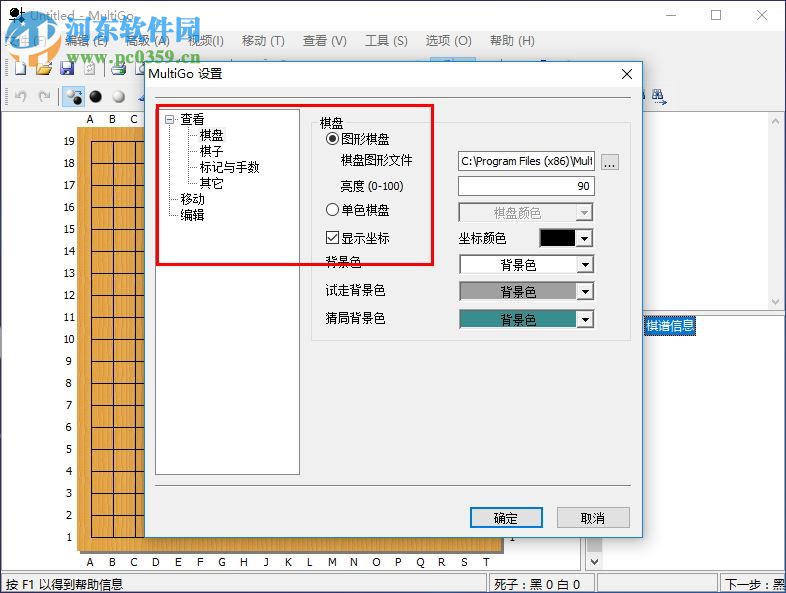The width and height of the screenshot is (786, 593).
Task: Click the board image file path field
Action: 526,161
